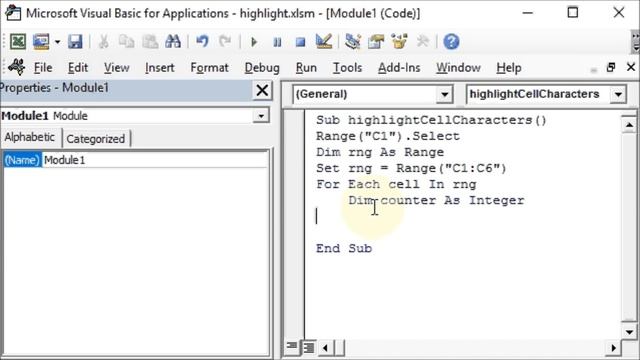The height and width of the screenshot is (360, 640).
Task: Open the Insert menu
Action: (x=160, y=68)
